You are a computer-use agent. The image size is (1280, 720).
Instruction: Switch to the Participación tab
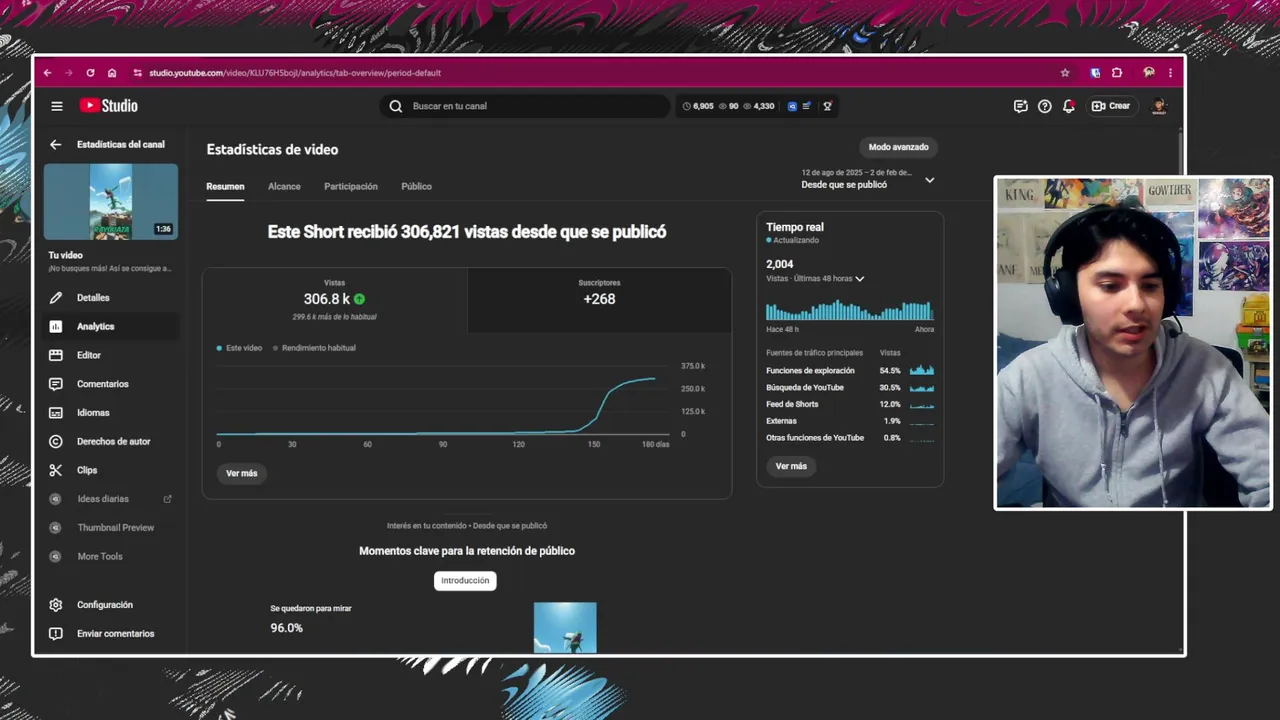(x=351, y=186)
